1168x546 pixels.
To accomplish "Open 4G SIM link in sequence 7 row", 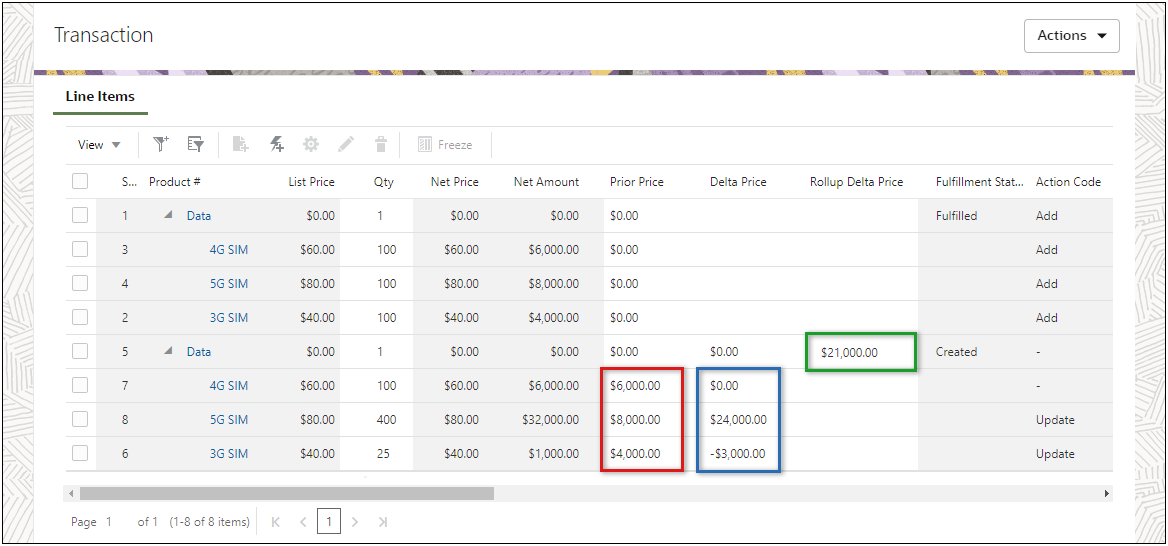I will point(229,386).
